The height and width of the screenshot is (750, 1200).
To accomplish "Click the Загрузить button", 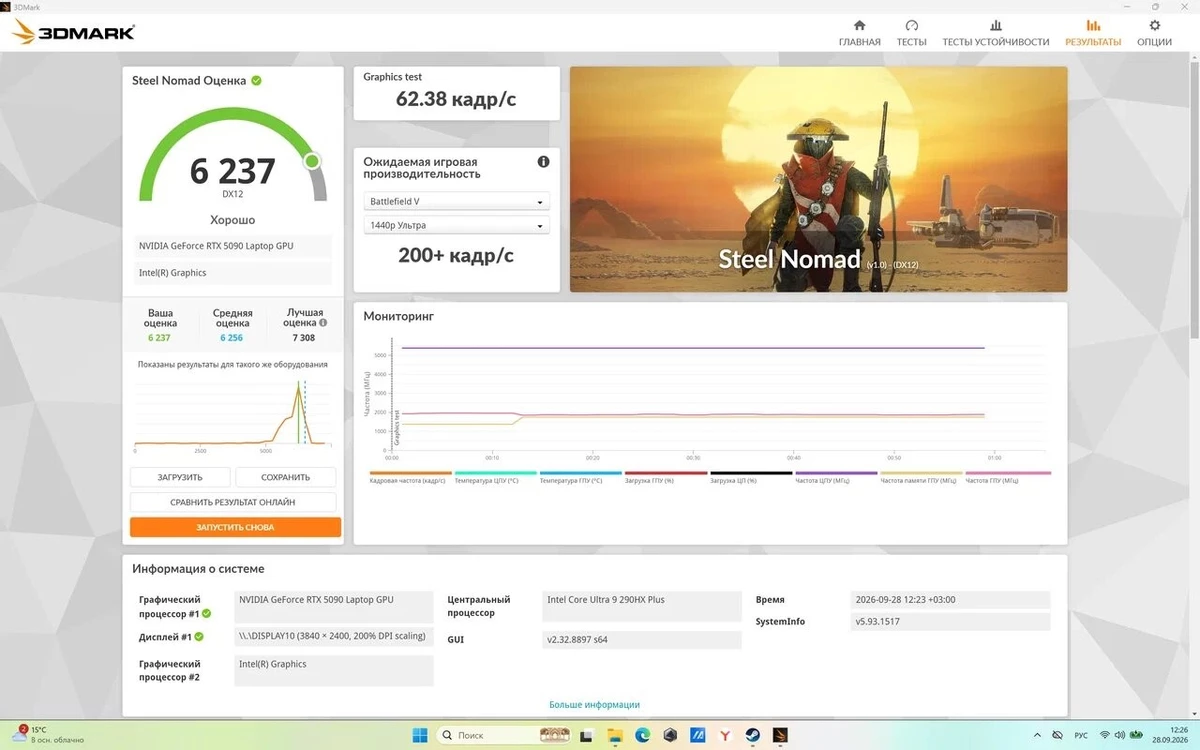I will [x=180, y=477].
